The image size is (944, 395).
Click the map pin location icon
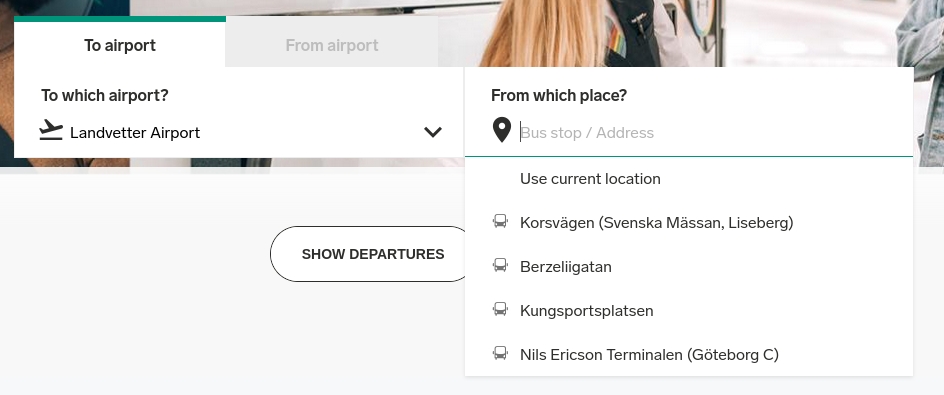[502, 130]
